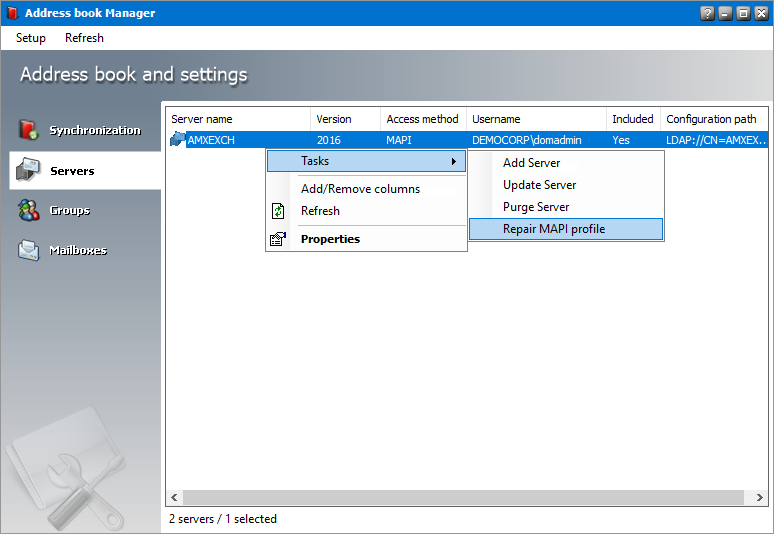The width and height of the screenshot is (774, 534).
Task: Open Add/Remove columns option
Action: [x=360, y=189]
